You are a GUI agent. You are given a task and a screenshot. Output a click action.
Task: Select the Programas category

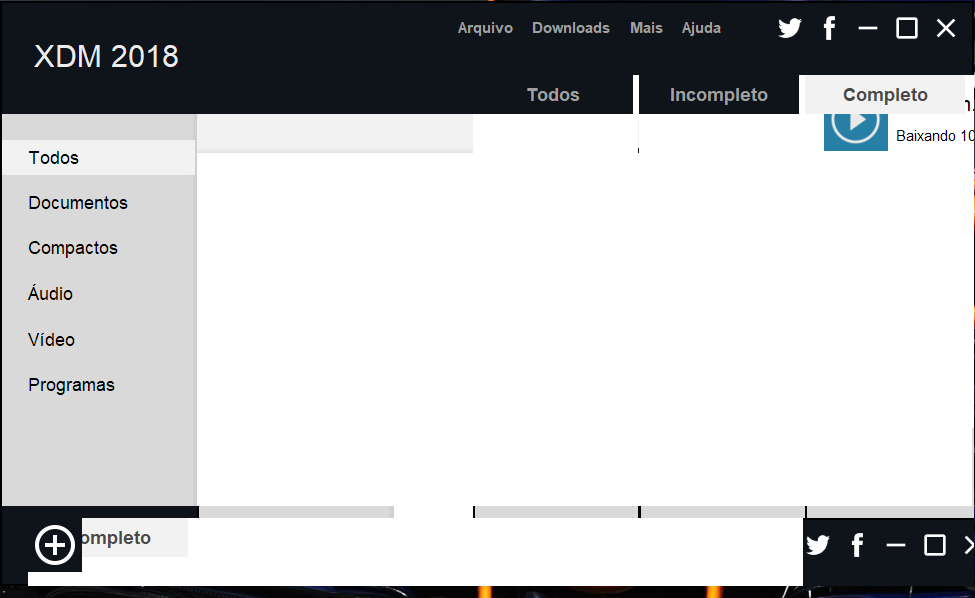(x=72, y=385)
